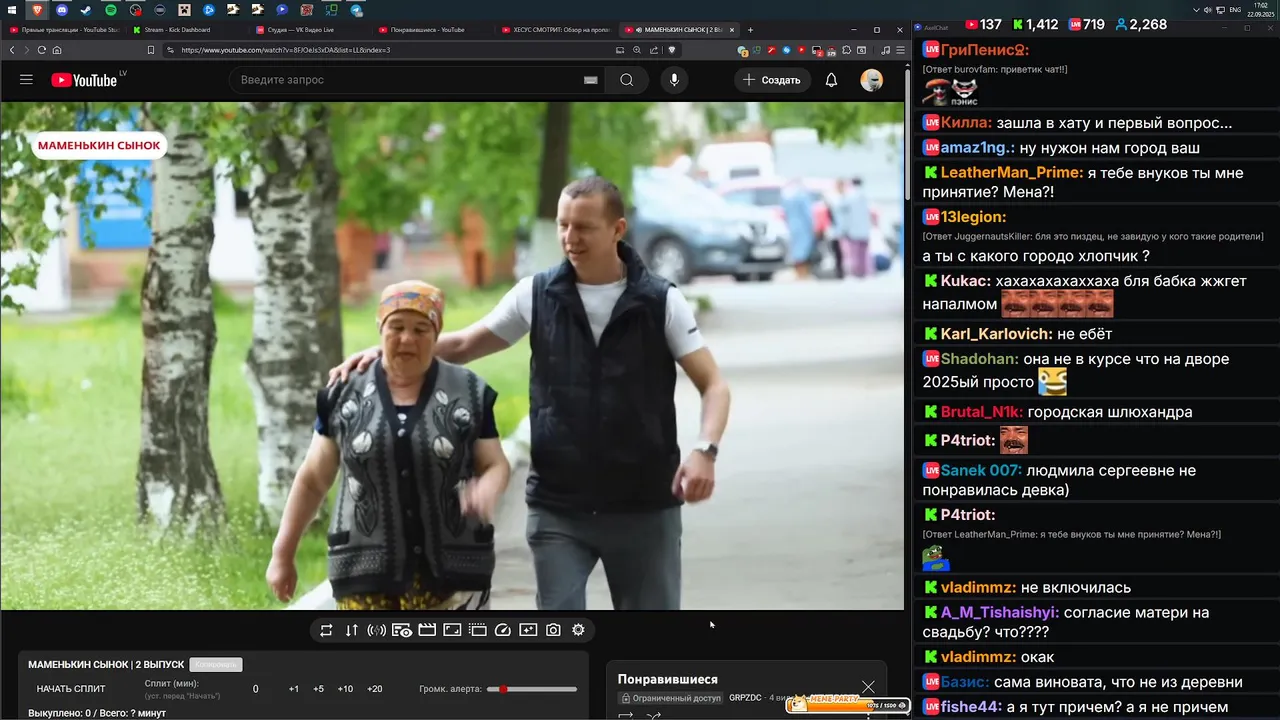The width and height of the screenshot is (1280, 720).
Task: Take a screenshot with the camera icon
Action: tap(553, 630)
